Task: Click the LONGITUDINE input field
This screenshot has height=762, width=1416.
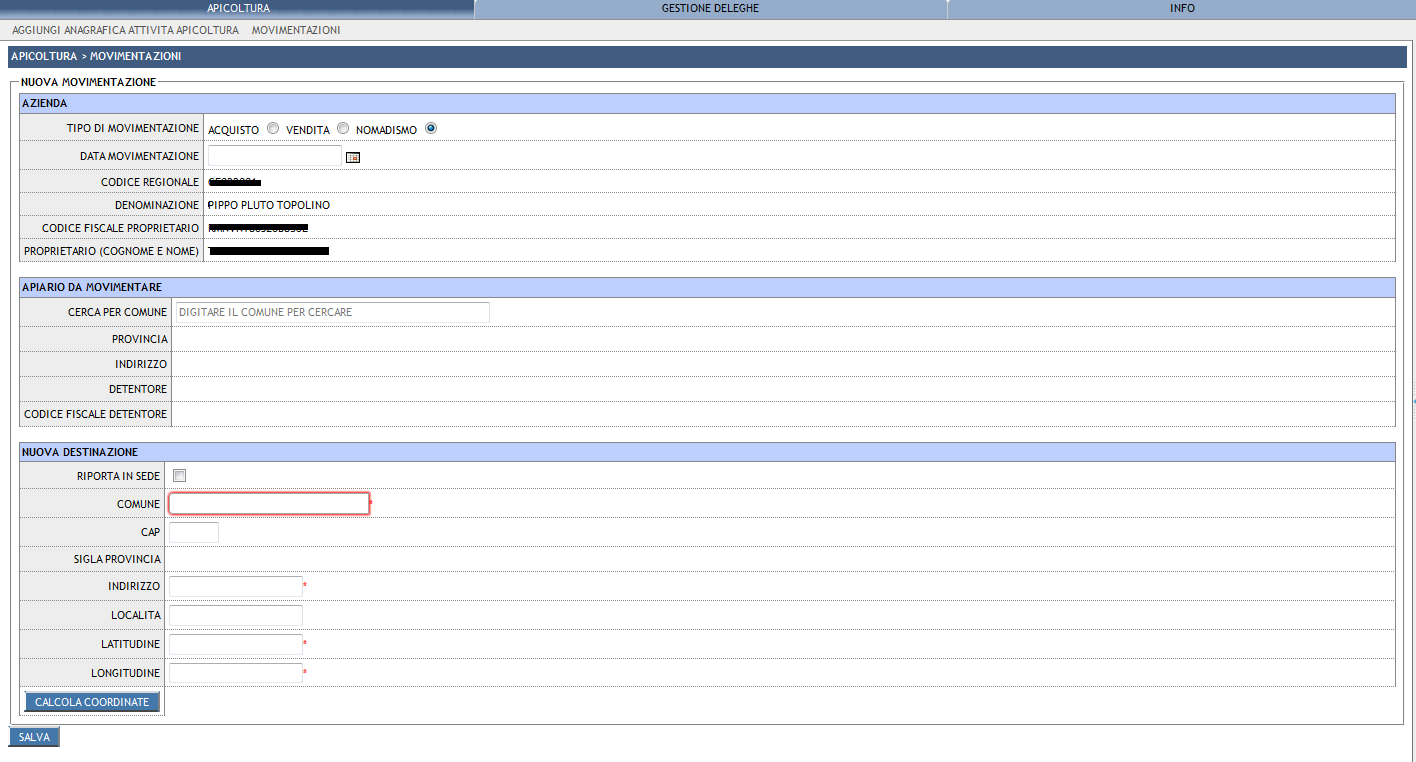Action: [x=236, y=673]
